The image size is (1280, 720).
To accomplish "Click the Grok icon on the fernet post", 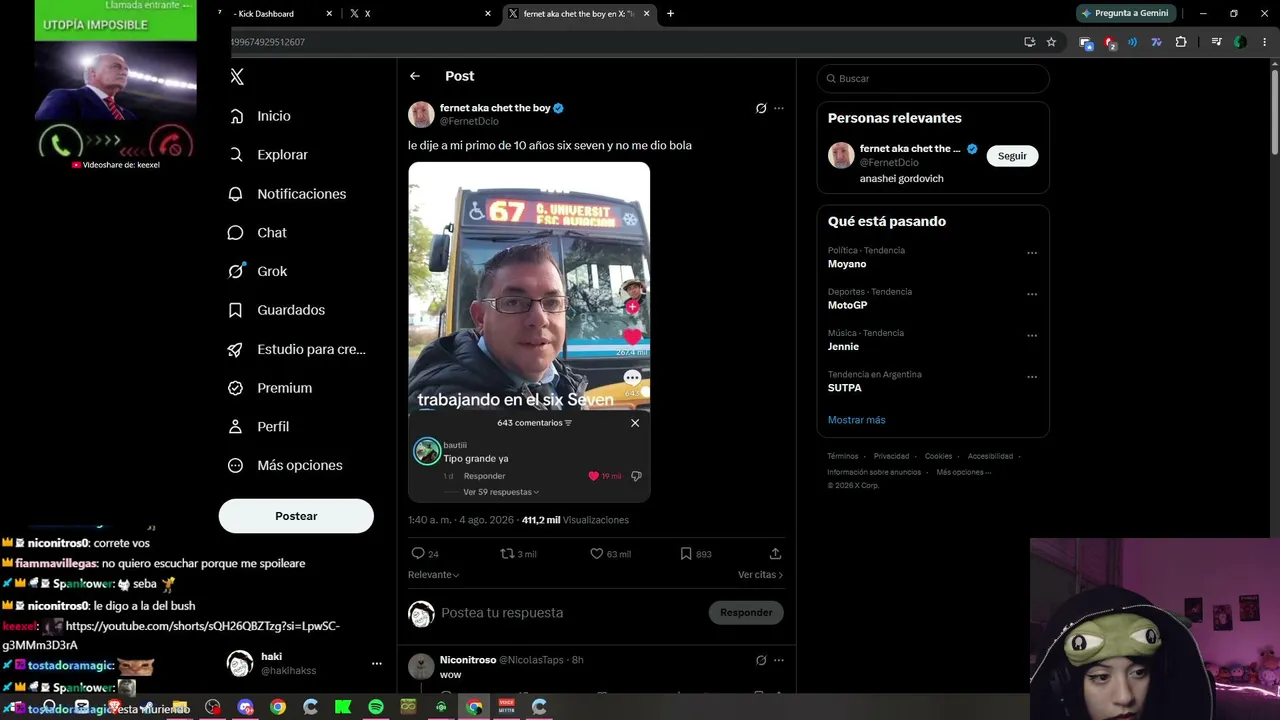I will click(761, 108).
